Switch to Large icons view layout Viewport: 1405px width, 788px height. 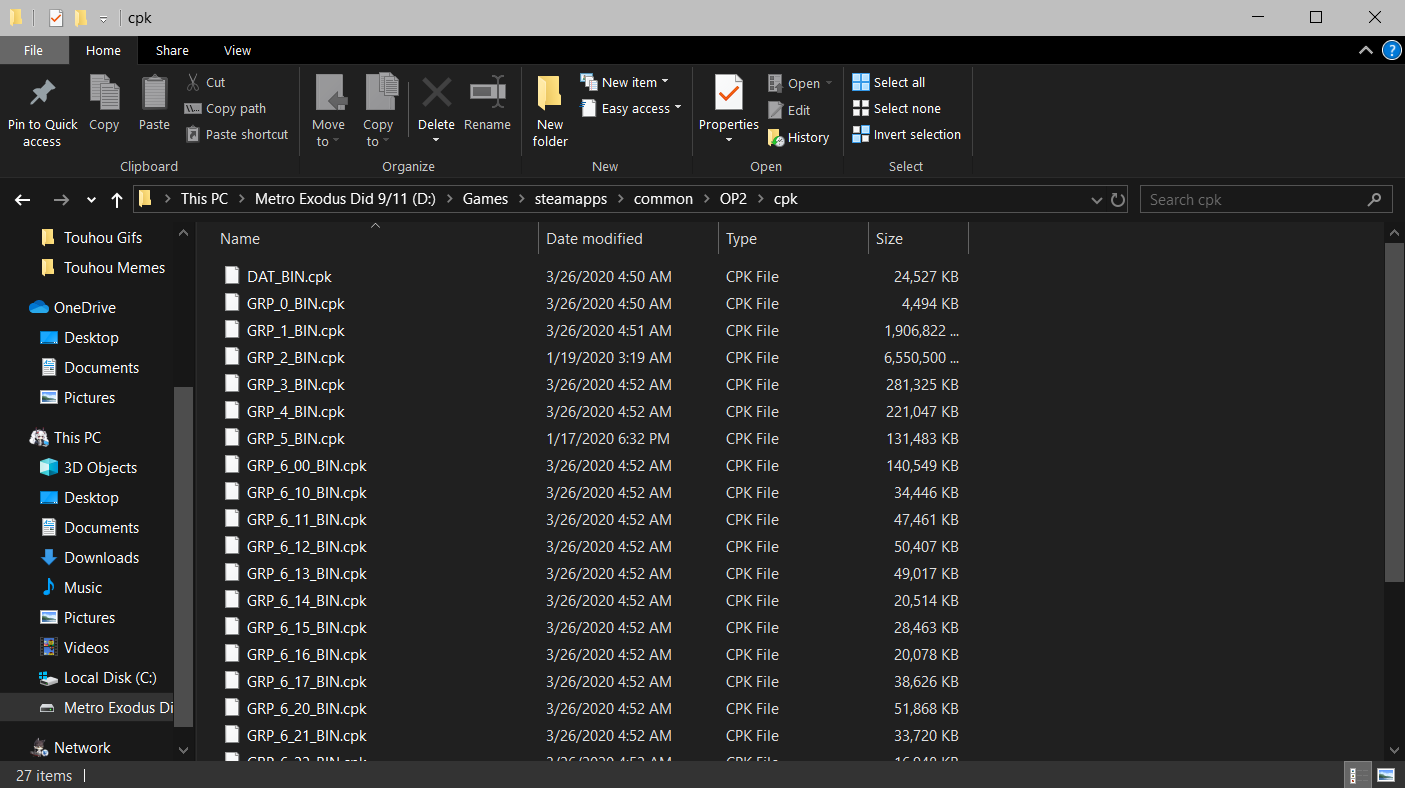tap(1386, 775)
